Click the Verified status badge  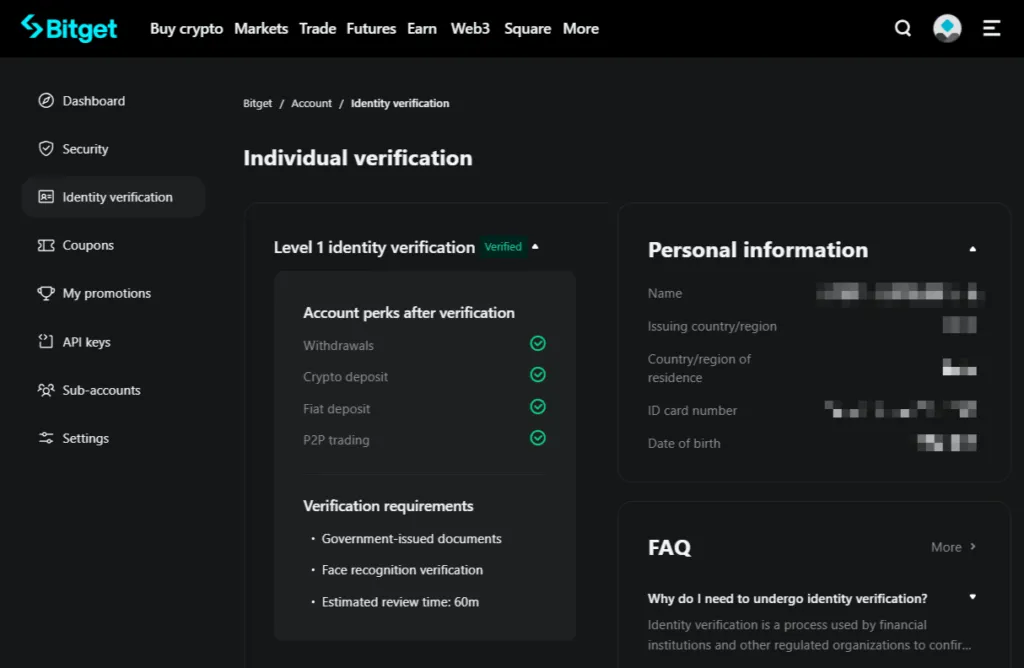pos(501,246)
